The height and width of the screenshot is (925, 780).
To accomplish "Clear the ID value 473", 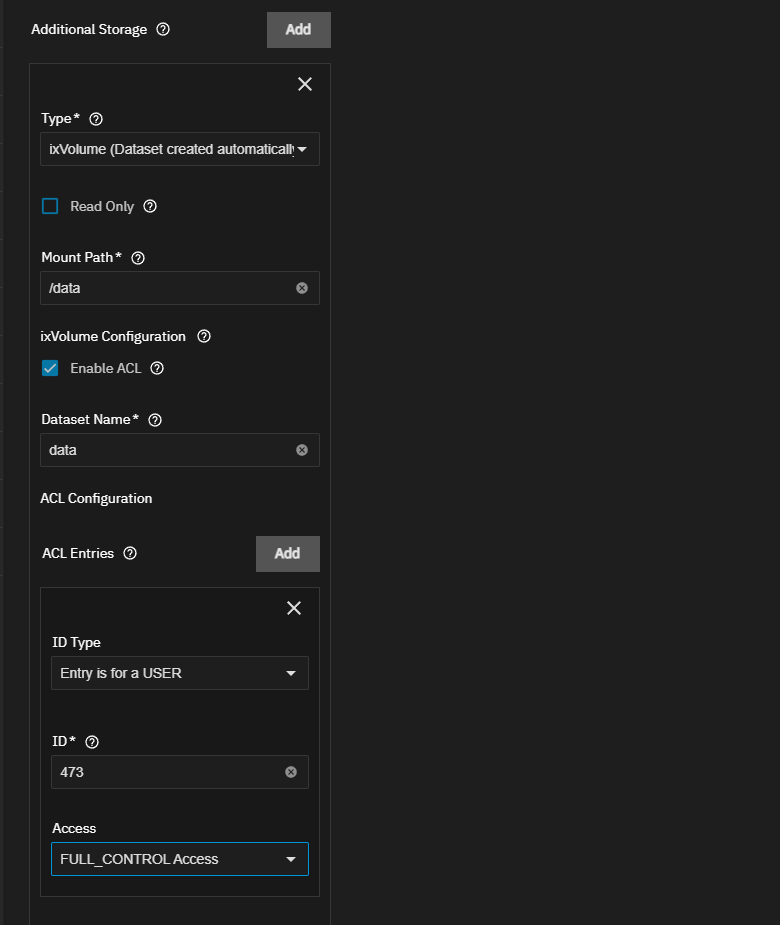I will (291, 772).
